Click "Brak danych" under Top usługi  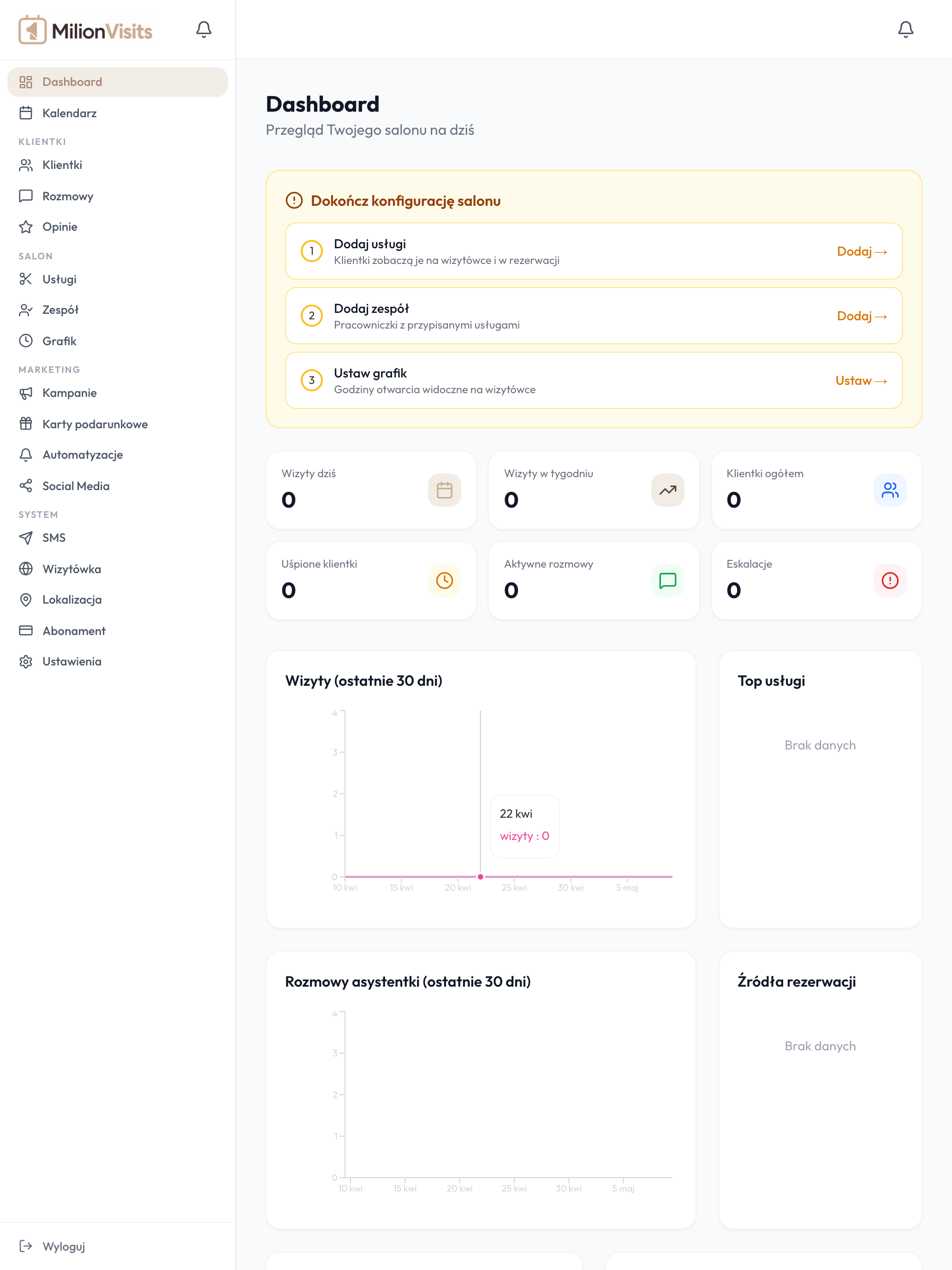tap(820, 745)
